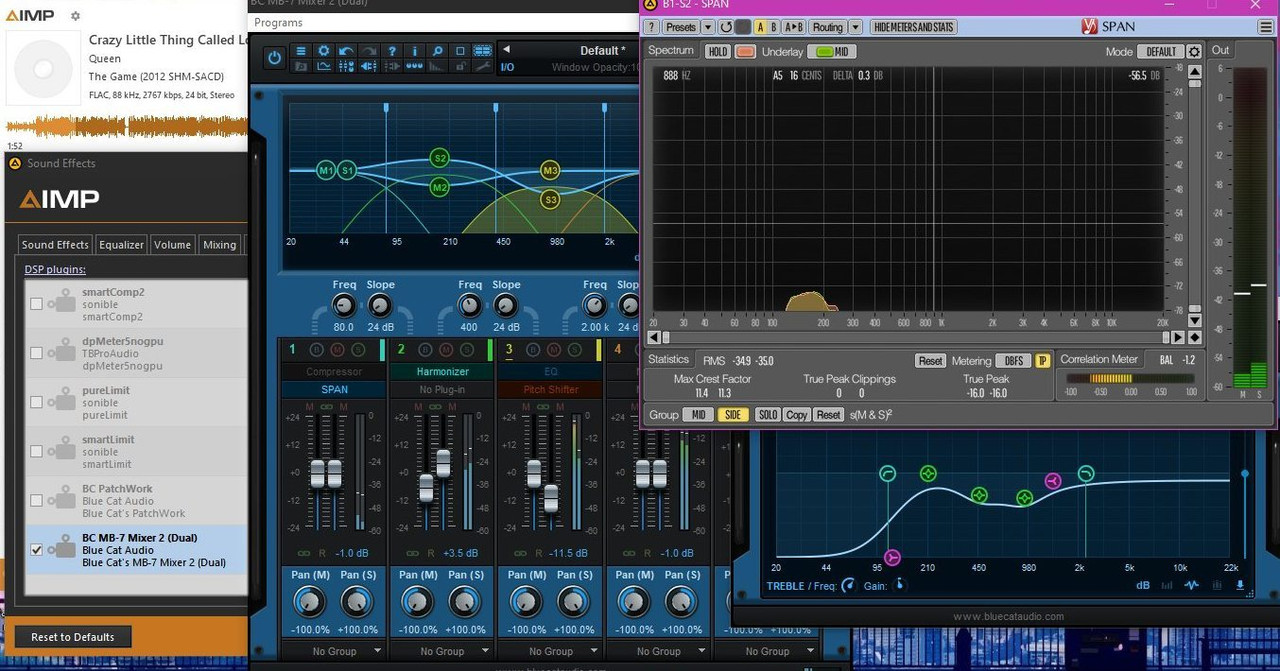Switch to the Mixing tab in AIMP
This screenshot has width=1280, height=671.
[x=219, y=244]
